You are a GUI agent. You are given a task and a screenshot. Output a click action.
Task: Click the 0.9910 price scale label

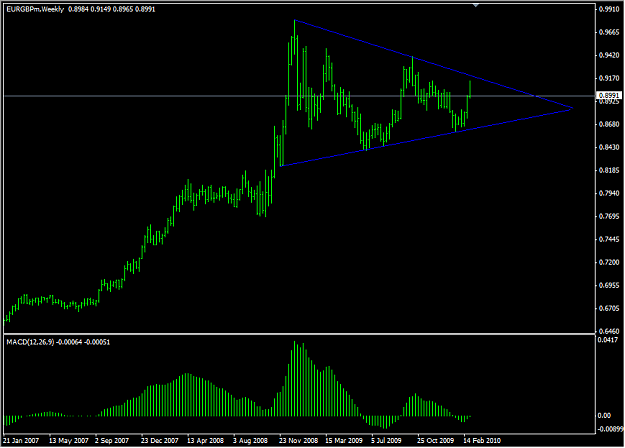[x=610, y=9]
